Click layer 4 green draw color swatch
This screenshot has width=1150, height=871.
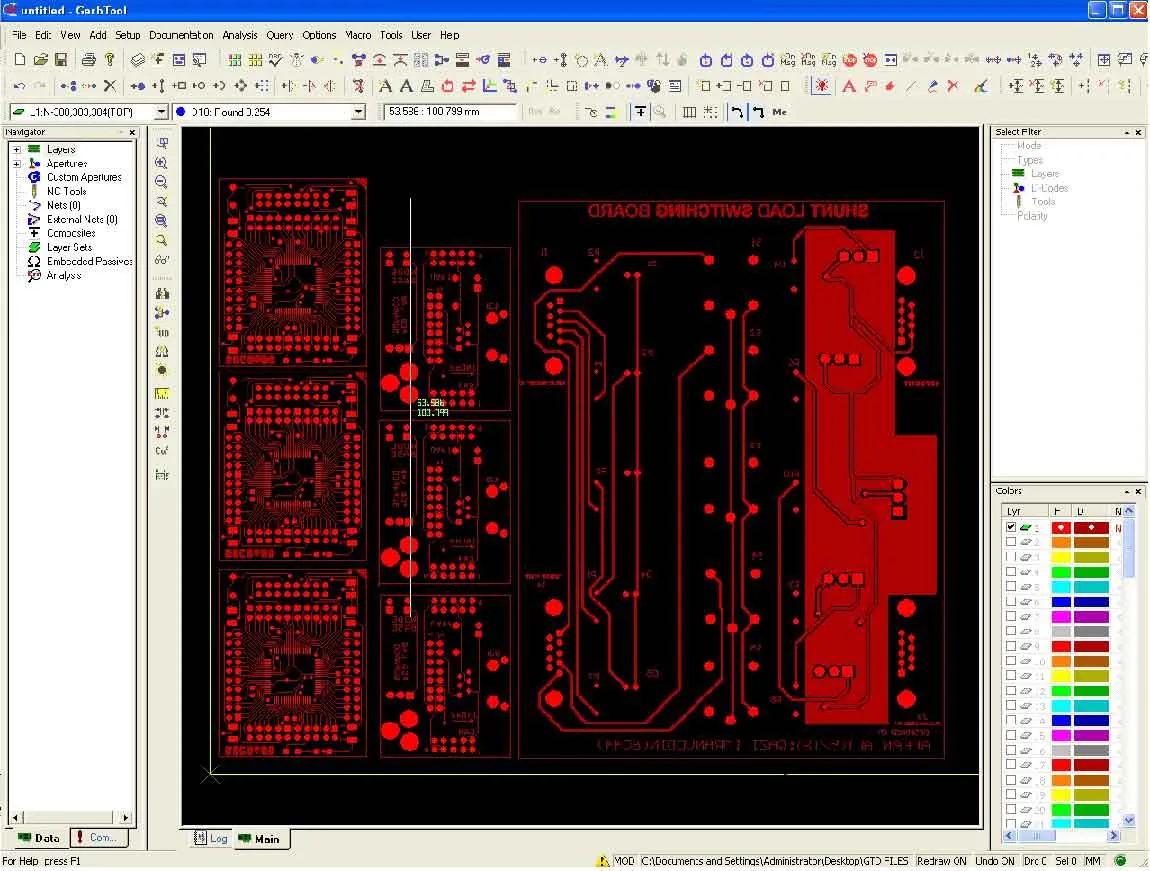(1091, 572)
